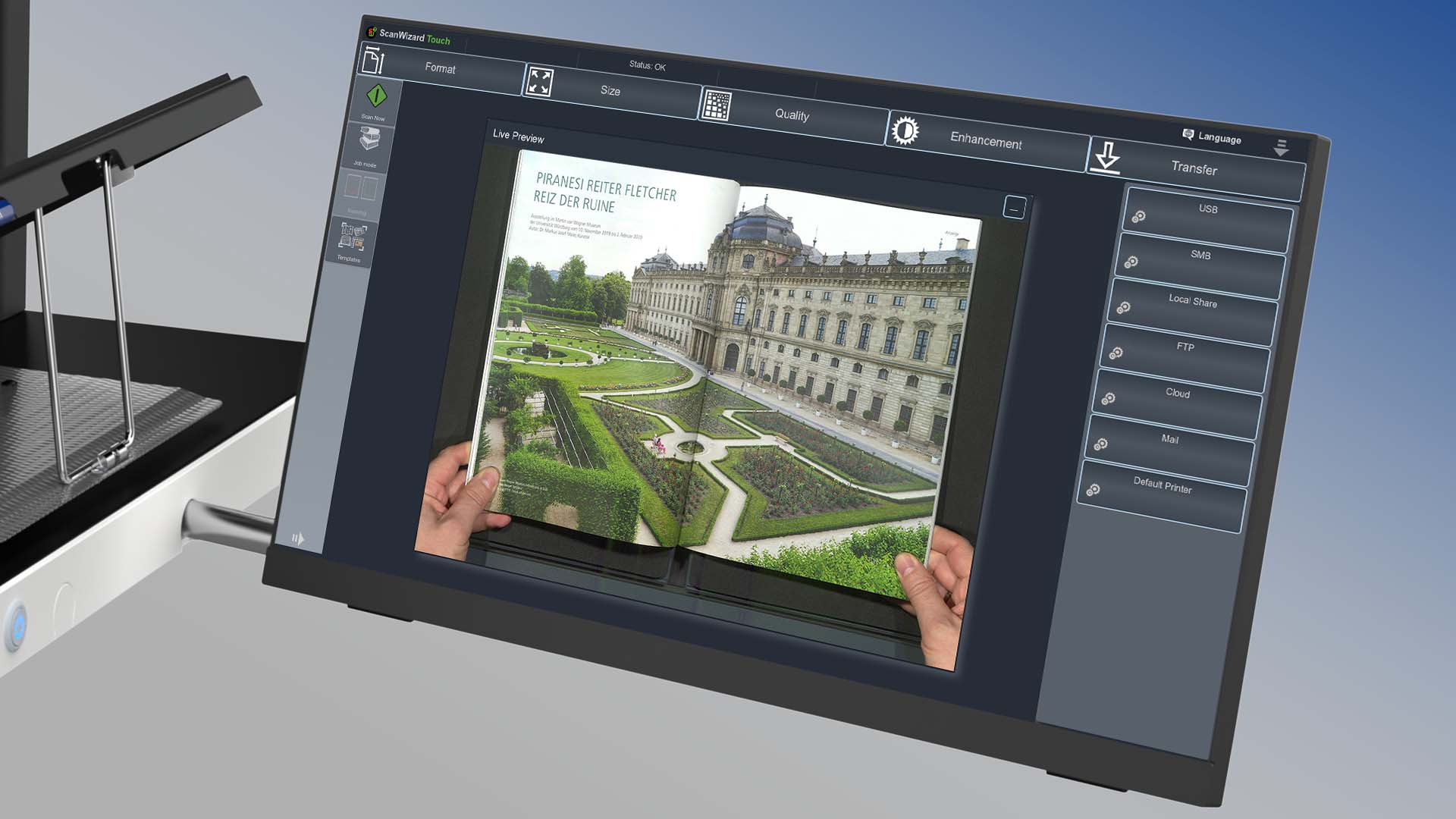Open the Language selector
This screenshot has width=1456, height=819.
pyautogui.click(x=1212, y=137)
